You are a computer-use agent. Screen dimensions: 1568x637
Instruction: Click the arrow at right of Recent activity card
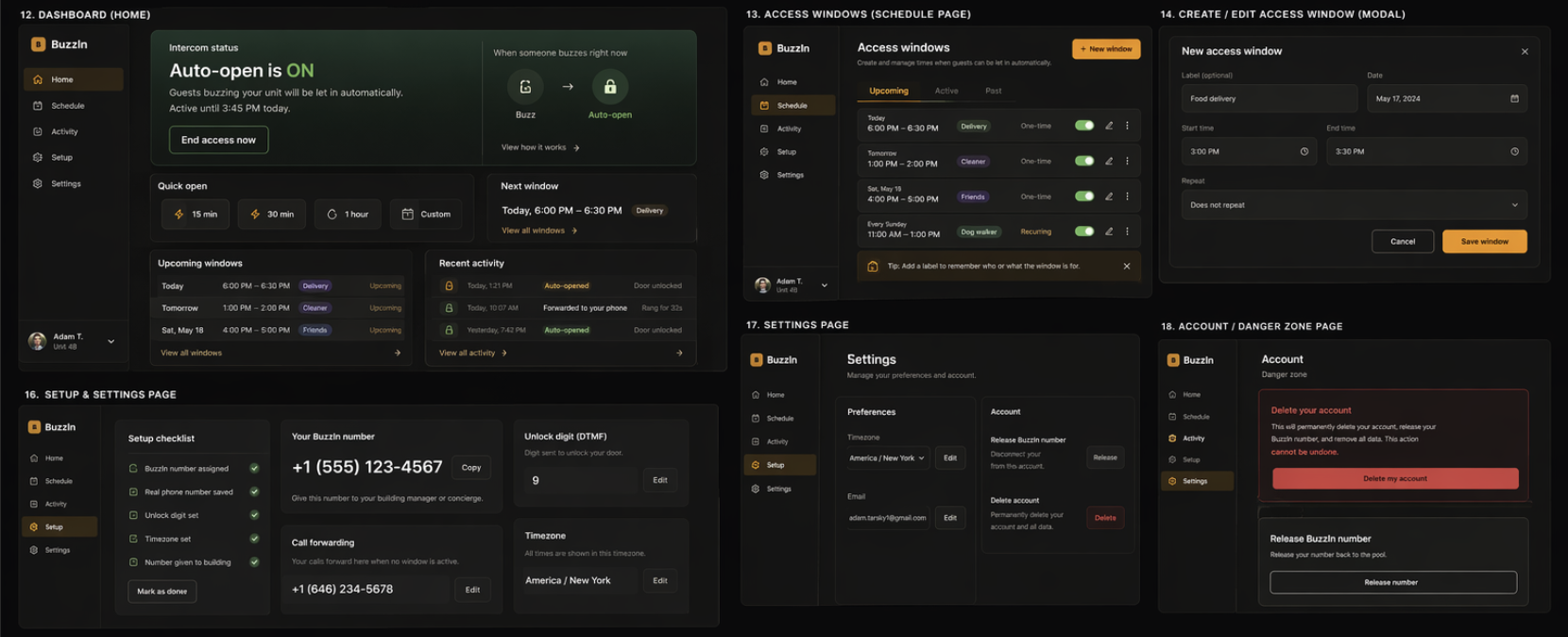click(x=679, y=353)
